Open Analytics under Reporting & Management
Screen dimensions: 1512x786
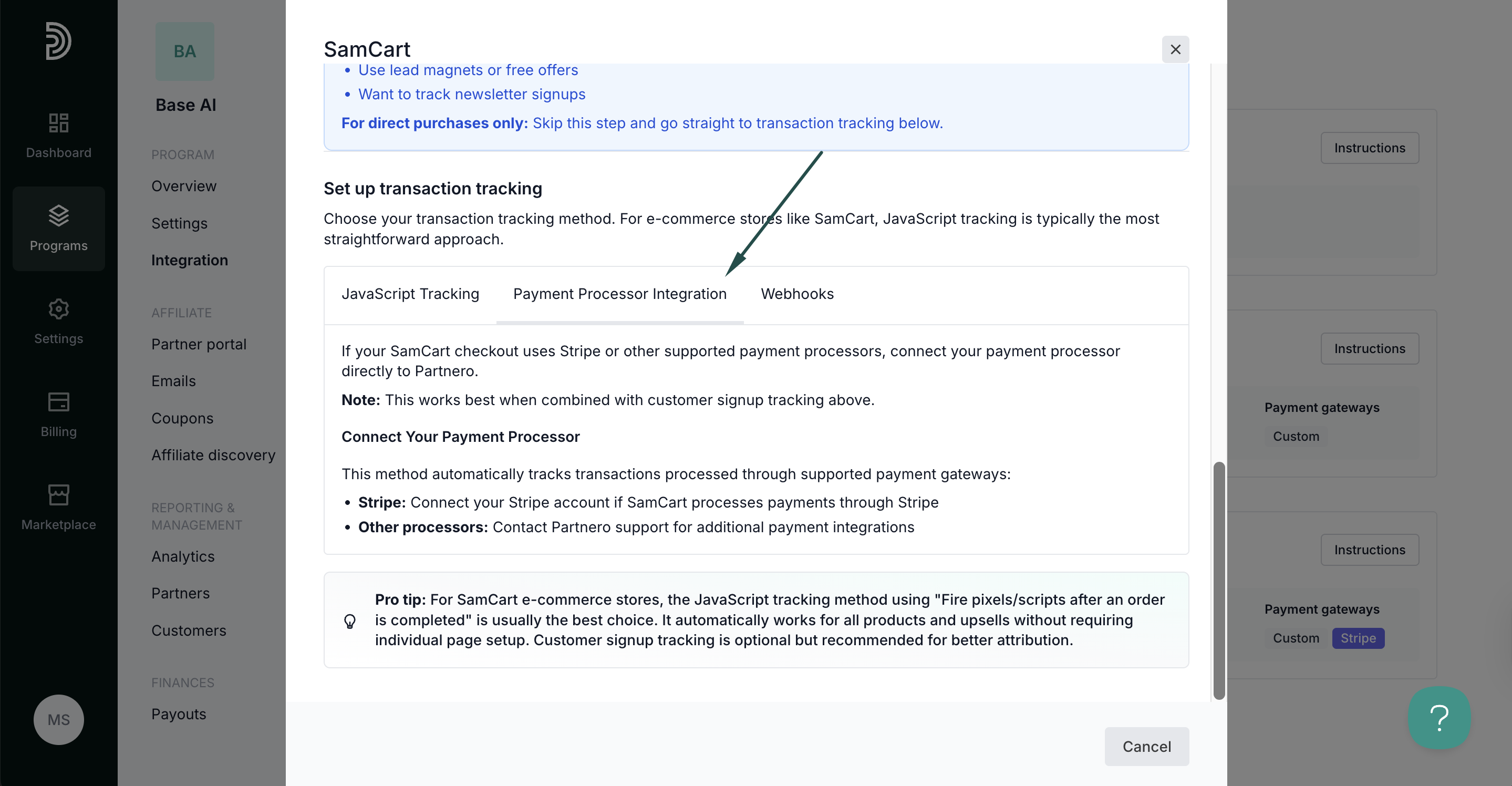(183, 556)
